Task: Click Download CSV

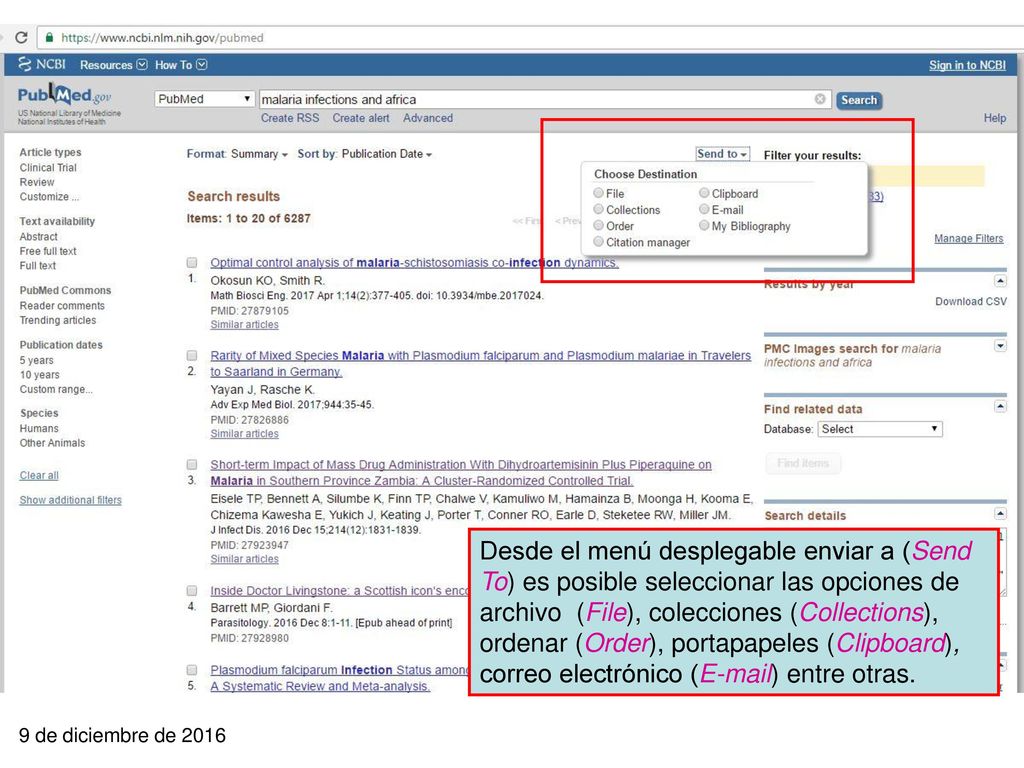Action: (970, 302)
